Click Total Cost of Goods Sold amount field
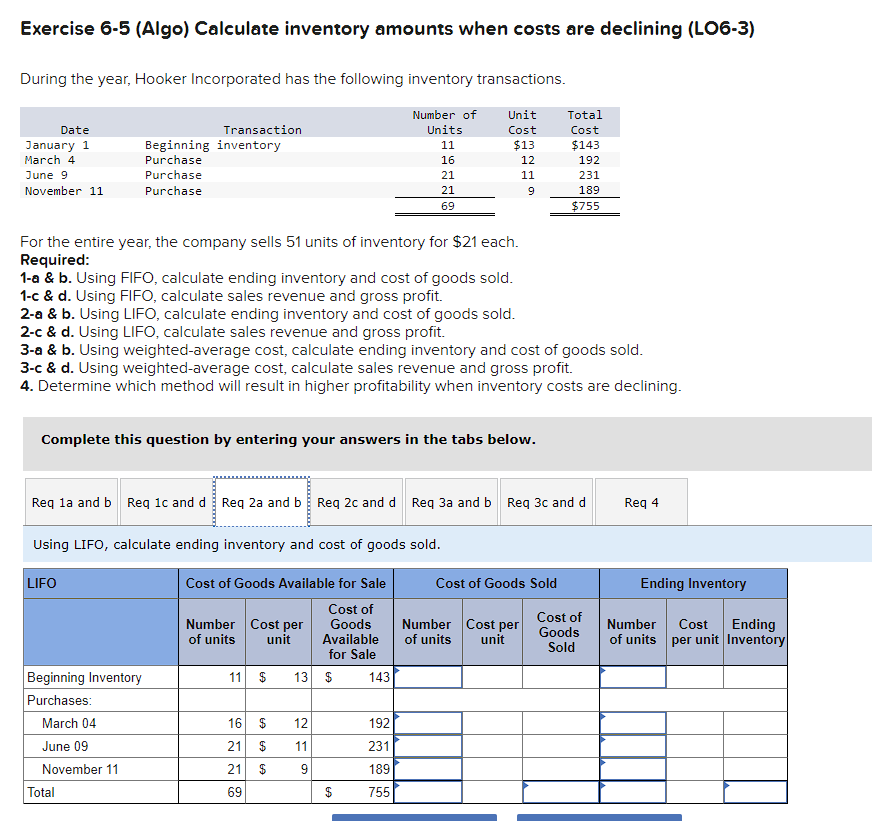This screenshot has height=821, width=872. (x=559, y=791)
